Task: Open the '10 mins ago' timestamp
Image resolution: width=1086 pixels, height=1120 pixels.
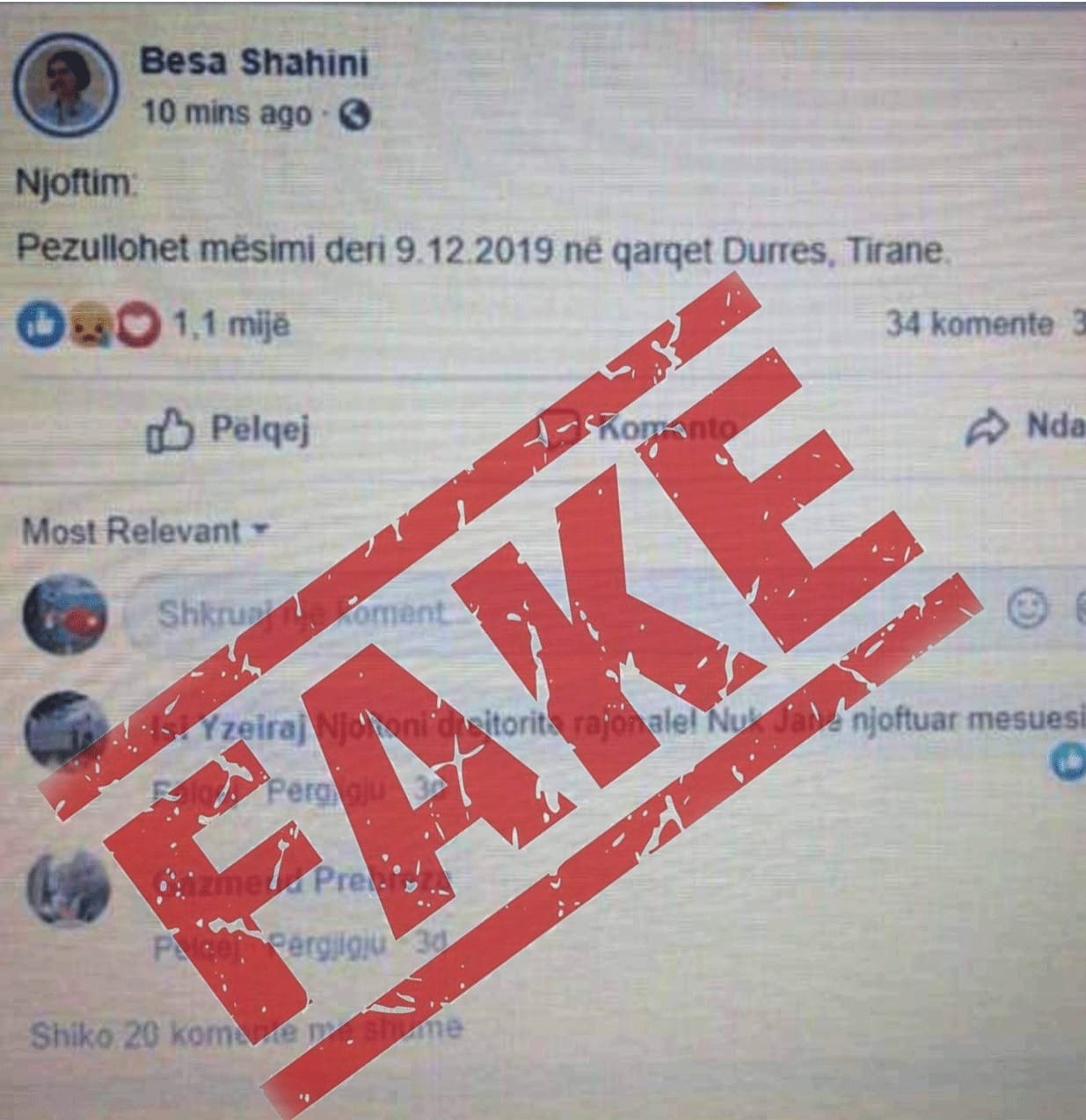Action: click(227, 114)
